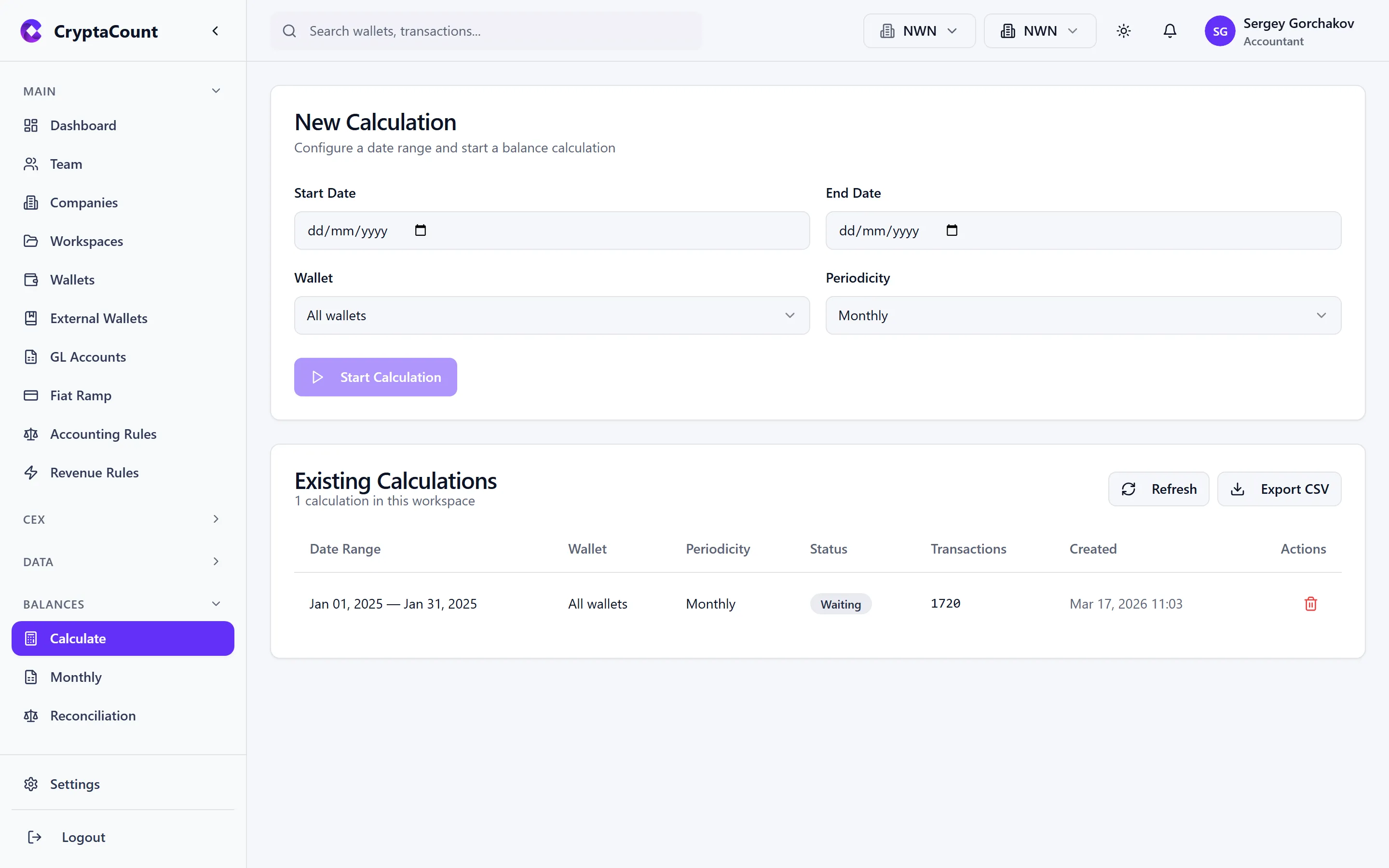Click the Sergey Gorchakov avatar badge
Viewport: 1389px width, 868px height.
1221,30
